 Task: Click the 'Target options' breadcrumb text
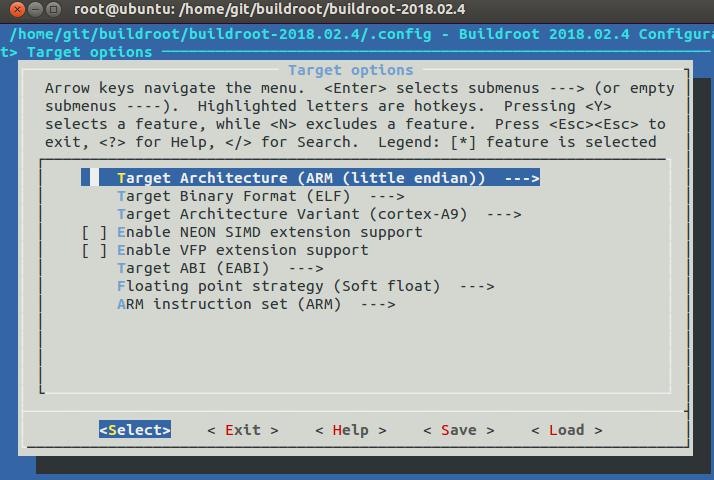[89, 52]
